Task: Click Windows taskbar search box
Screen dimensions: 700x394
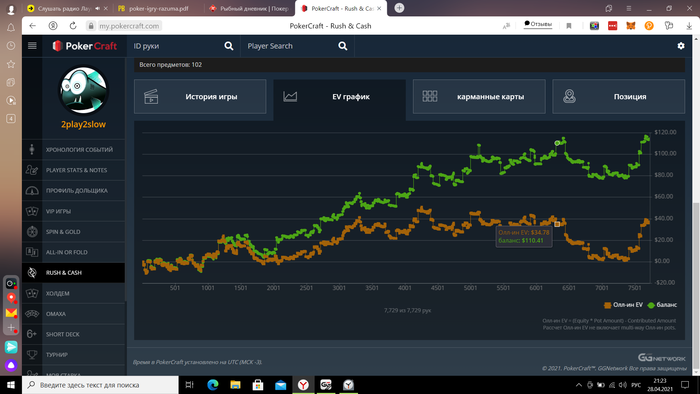Action: [x=100, y=385]
